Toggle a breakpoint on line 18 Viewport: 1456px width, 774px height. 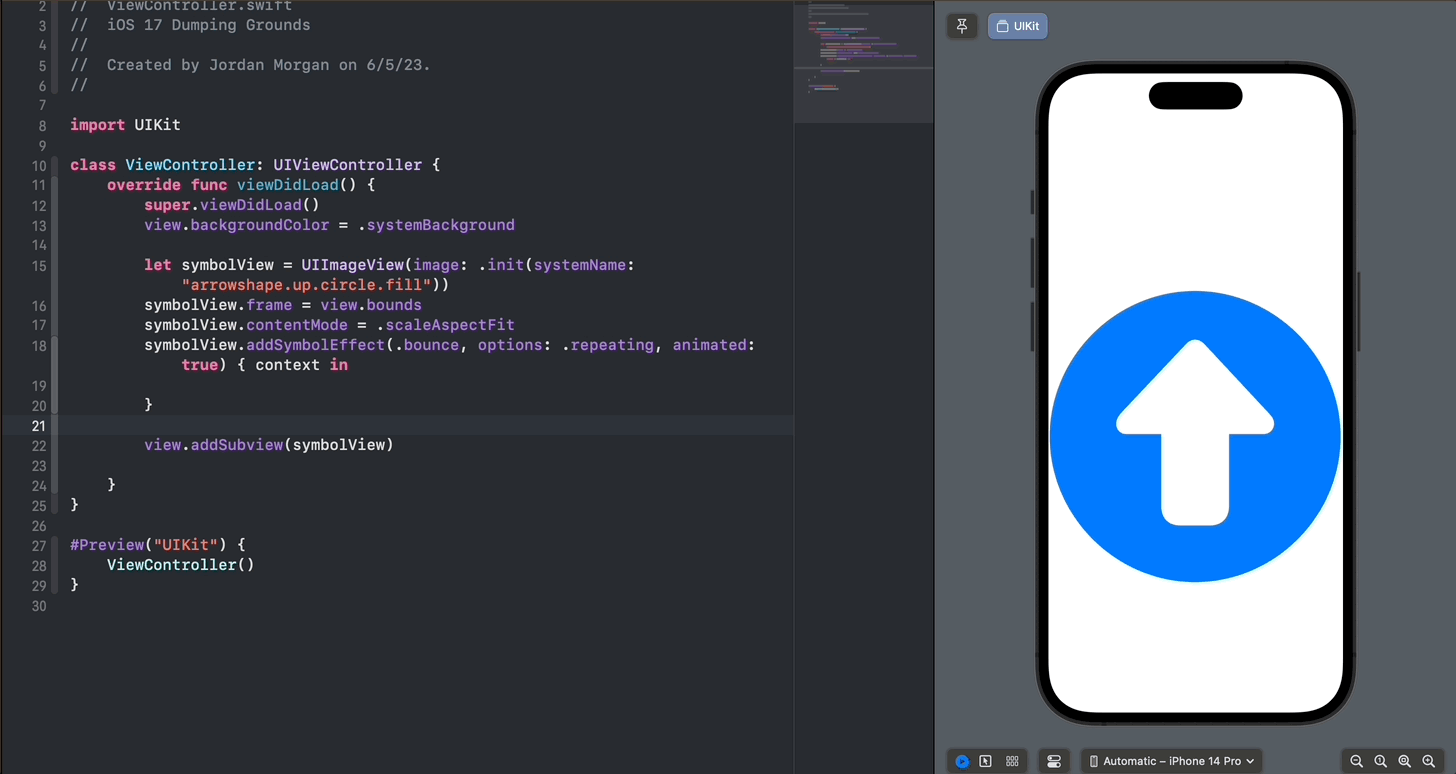39,345
